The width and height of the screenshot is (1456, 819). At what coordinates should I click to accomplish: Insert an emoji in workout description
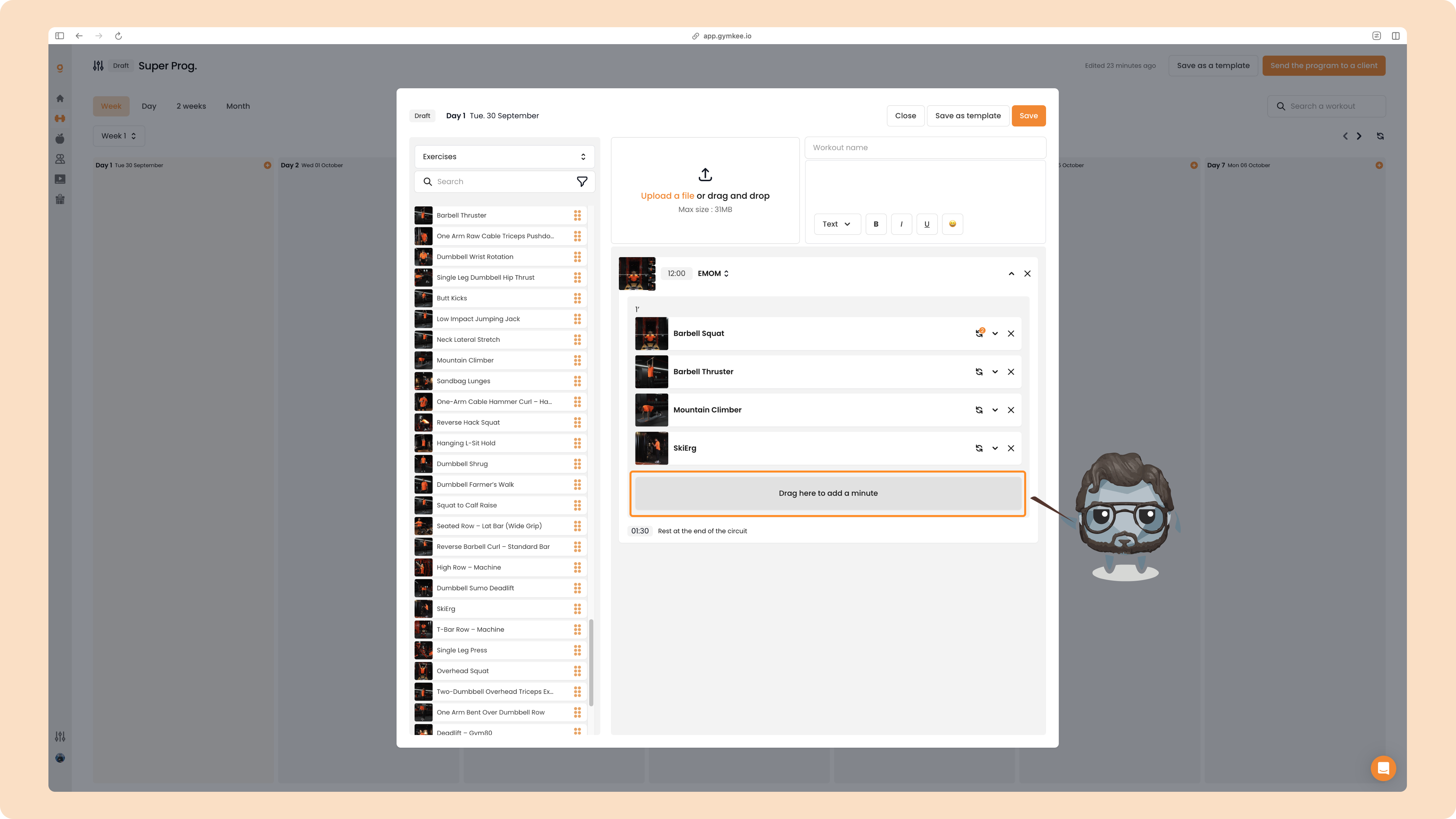click(x=953, y=224)
